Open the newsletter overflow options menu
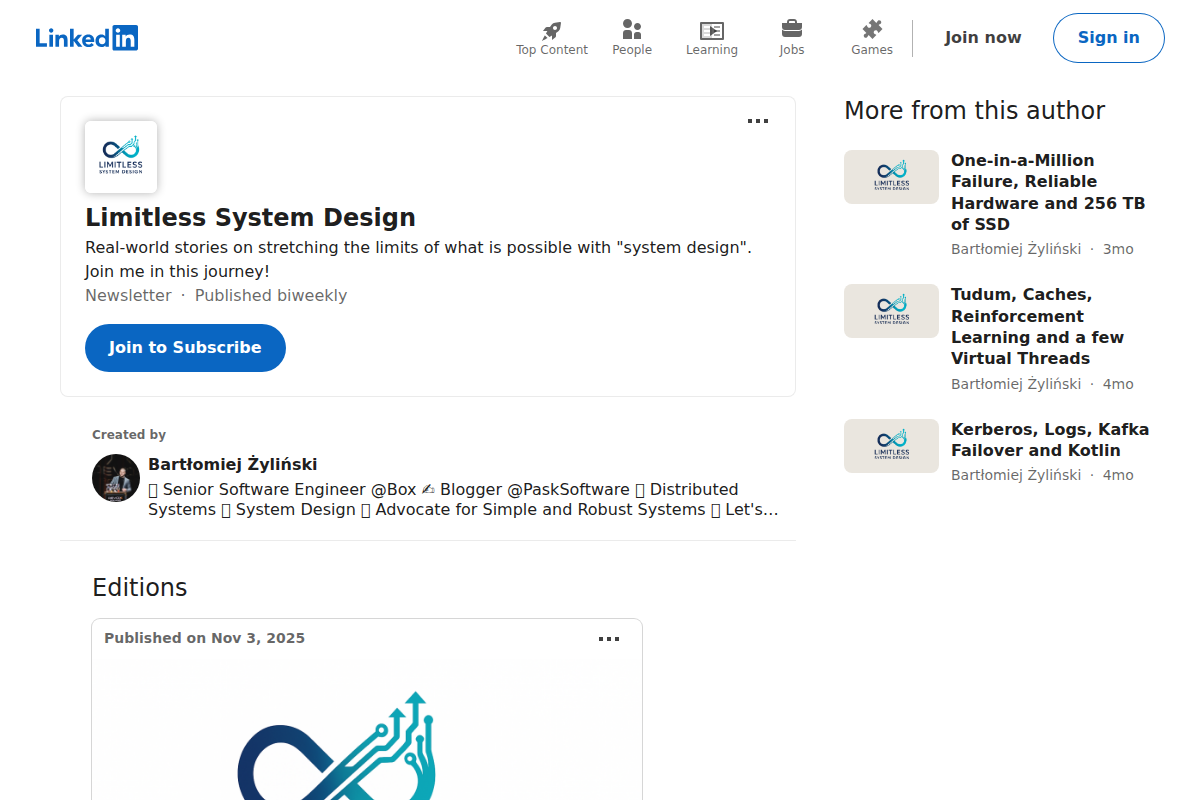1200x800 pixels. [x=757, y=120]
